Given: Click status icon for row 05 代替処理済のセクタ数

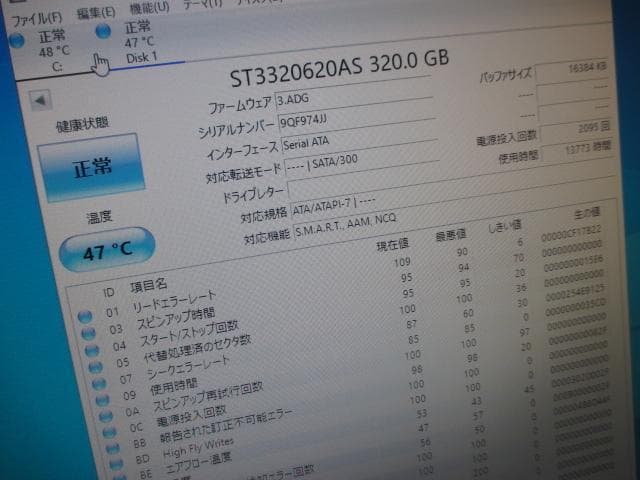Looking at the screenshot, I should coord(96,367).
